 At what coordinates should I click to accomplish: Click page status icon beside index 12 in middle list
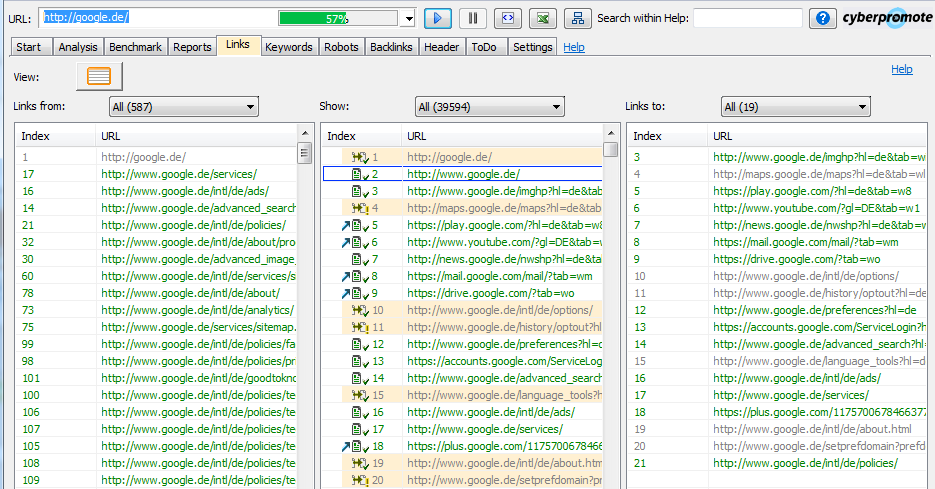click(360, 344)
